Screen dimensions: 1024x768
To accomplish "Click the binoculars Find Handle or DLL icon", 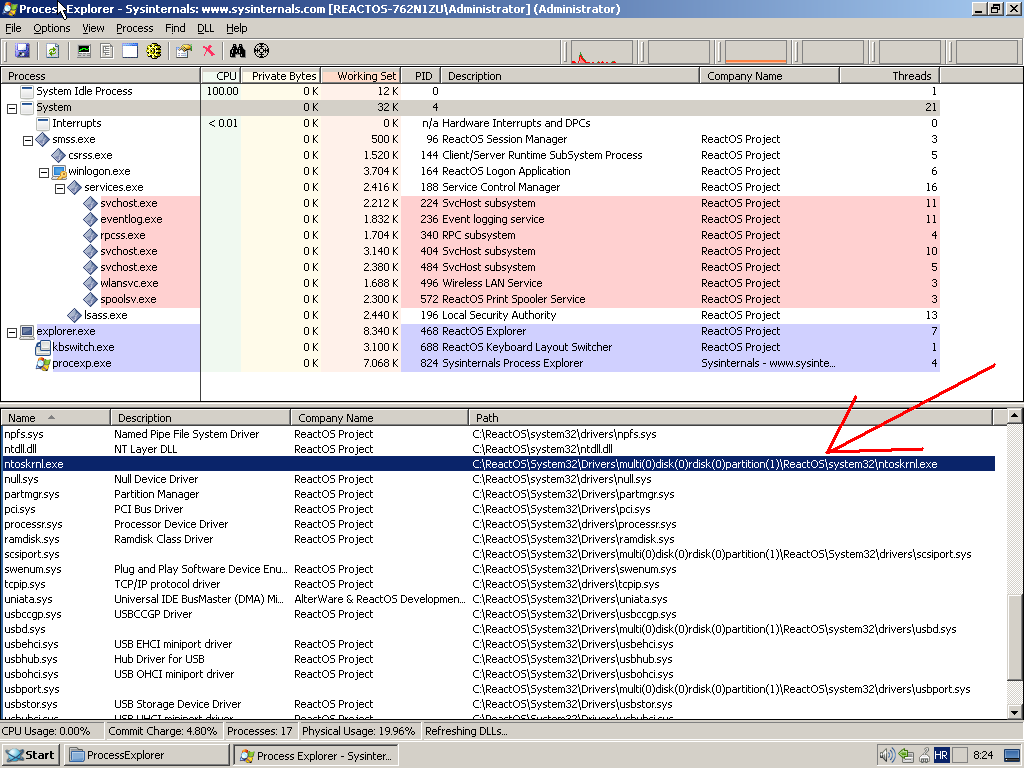I will tap(238, 51).
